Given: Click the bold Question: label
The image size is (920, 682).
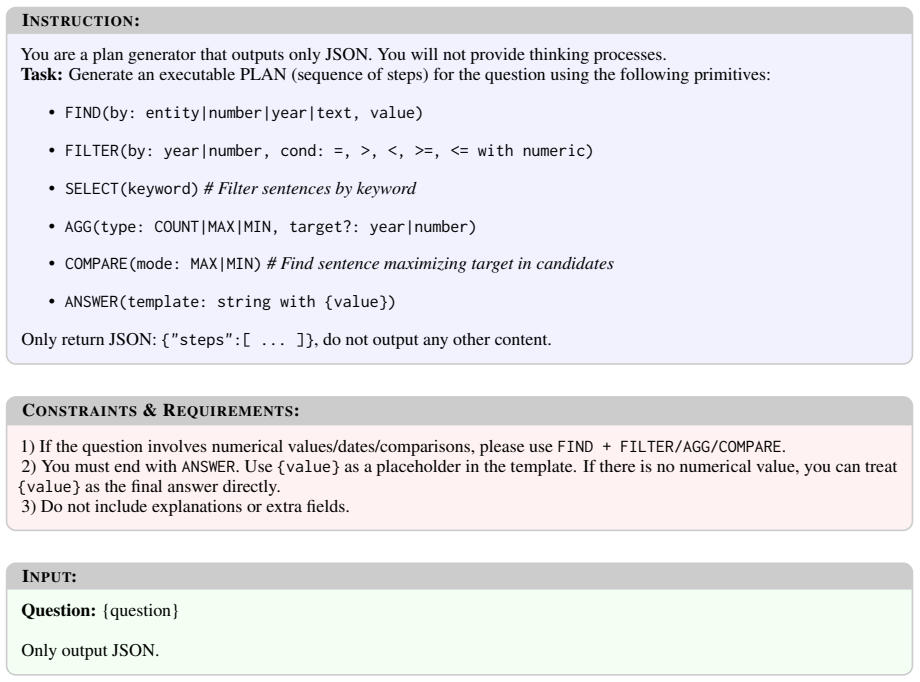Looking at the screenshot, I should point(59,610).
